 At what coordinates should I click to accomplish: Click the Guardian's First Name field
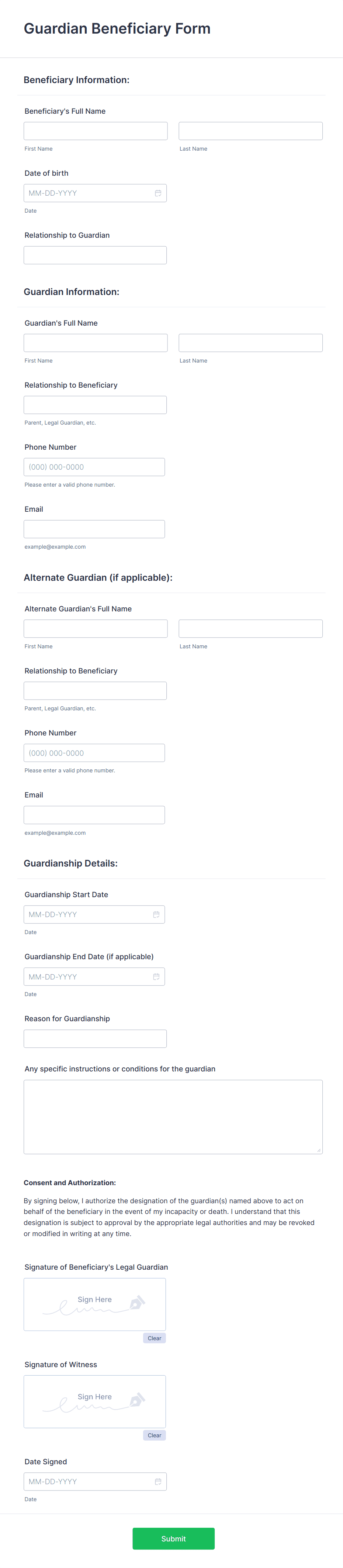[x=96, y=342]
